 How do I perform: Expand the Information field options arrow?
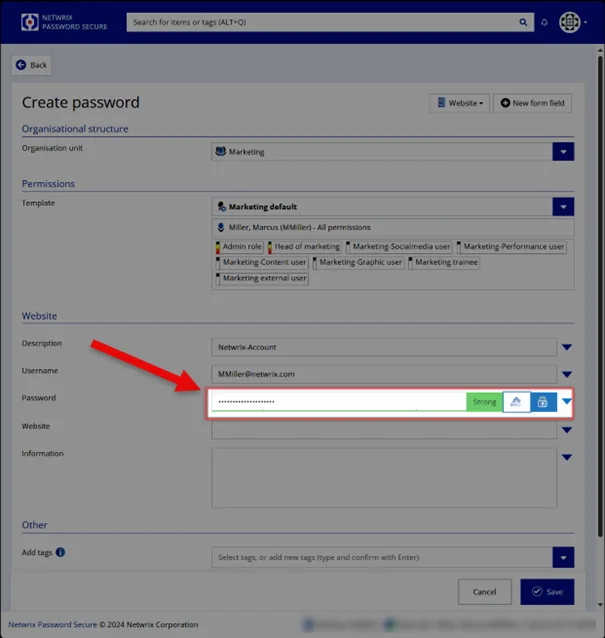pyautogui.click(x=567, y=457)
